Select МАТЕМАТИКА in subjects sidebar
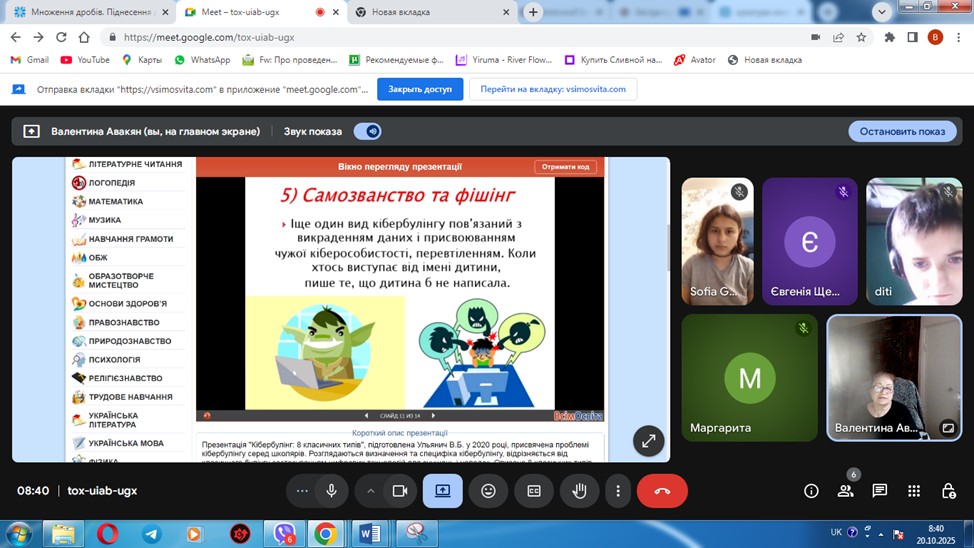Image resolution: width=974 pixels, height=548 pixels. coord(116,202)
